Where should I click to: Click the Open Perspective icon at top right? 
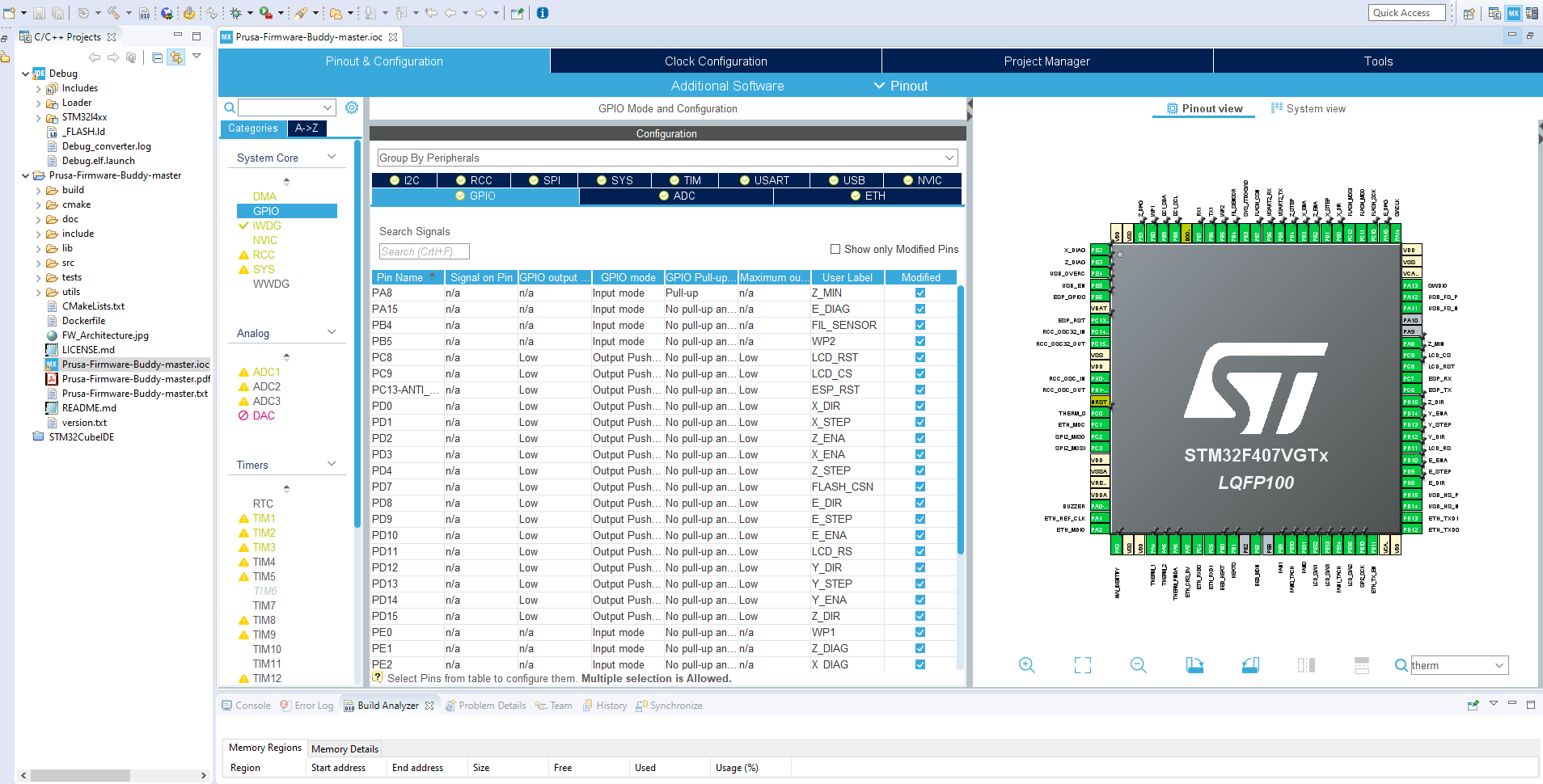coord(1469,13)
